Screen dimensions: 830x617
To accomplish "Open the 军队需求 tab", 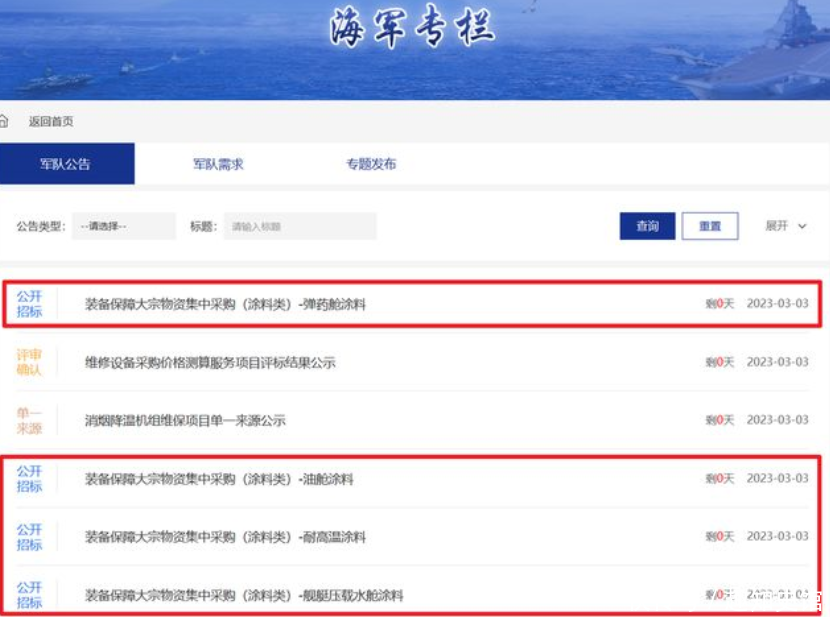I will [218, 164].
